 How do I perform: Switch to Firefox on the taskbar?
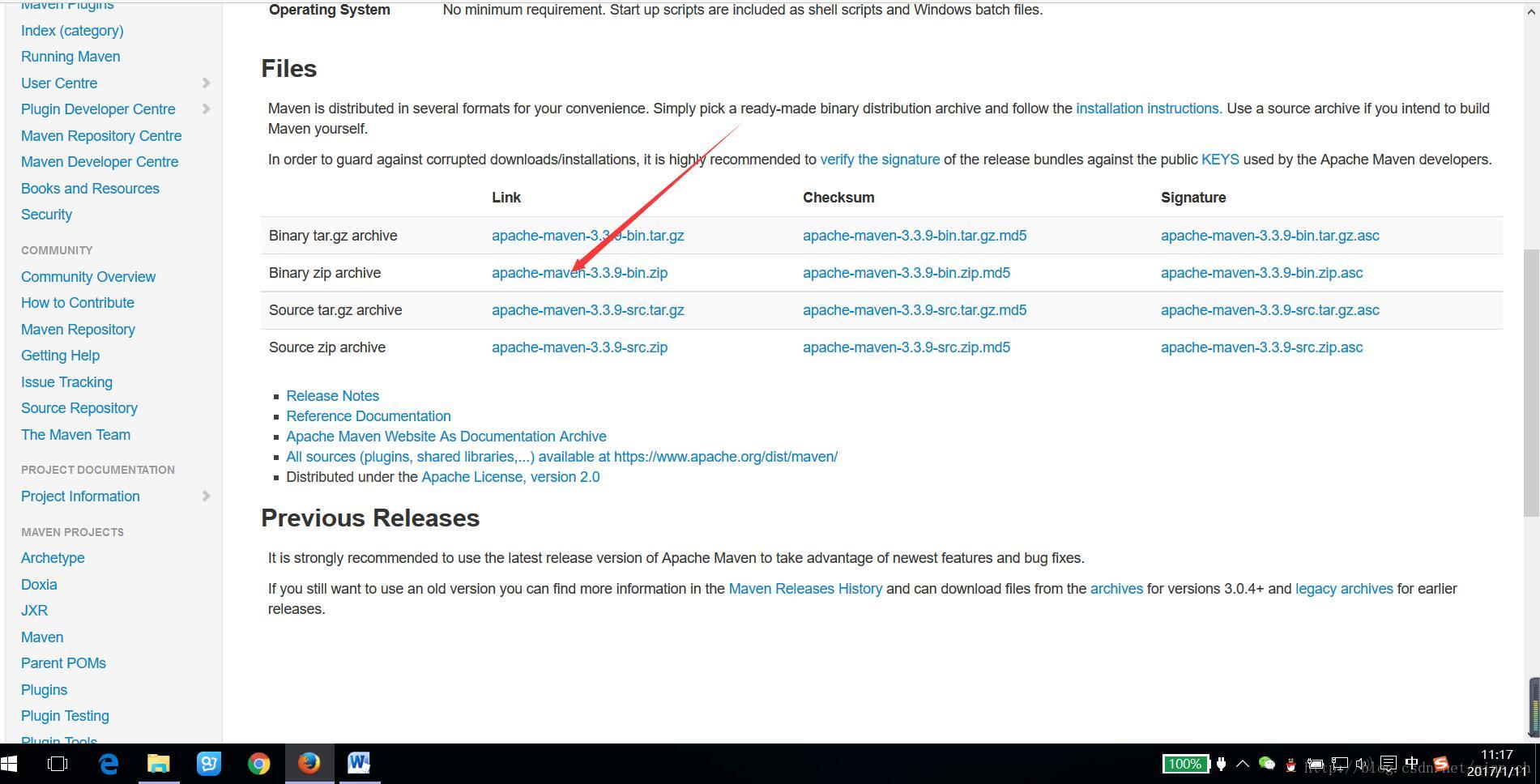pos(309,764)
